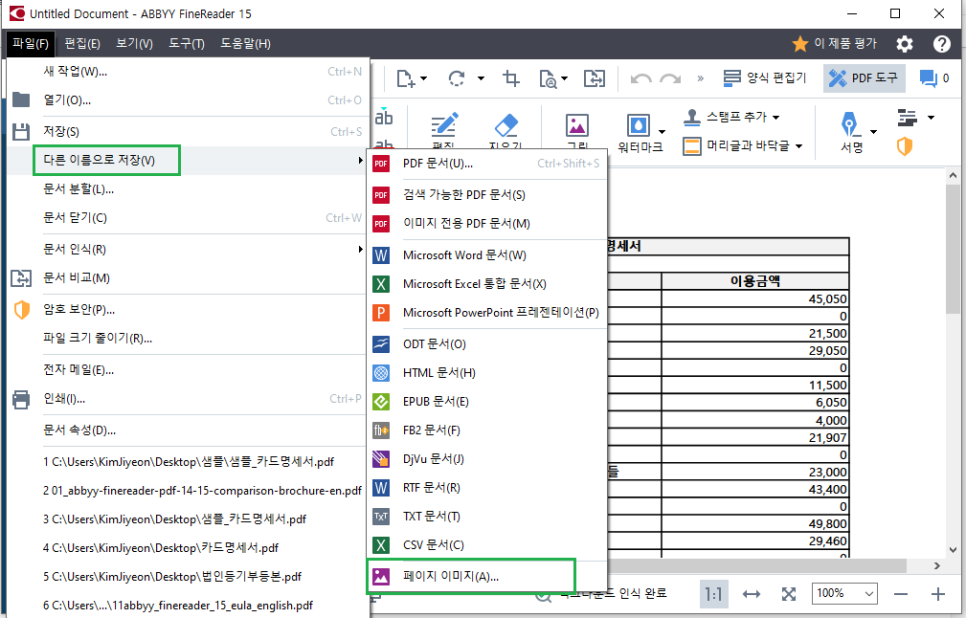This screenshot has width=966, height=618.
Task: Click the rotate page icon
Action: (x=457, y=78)
